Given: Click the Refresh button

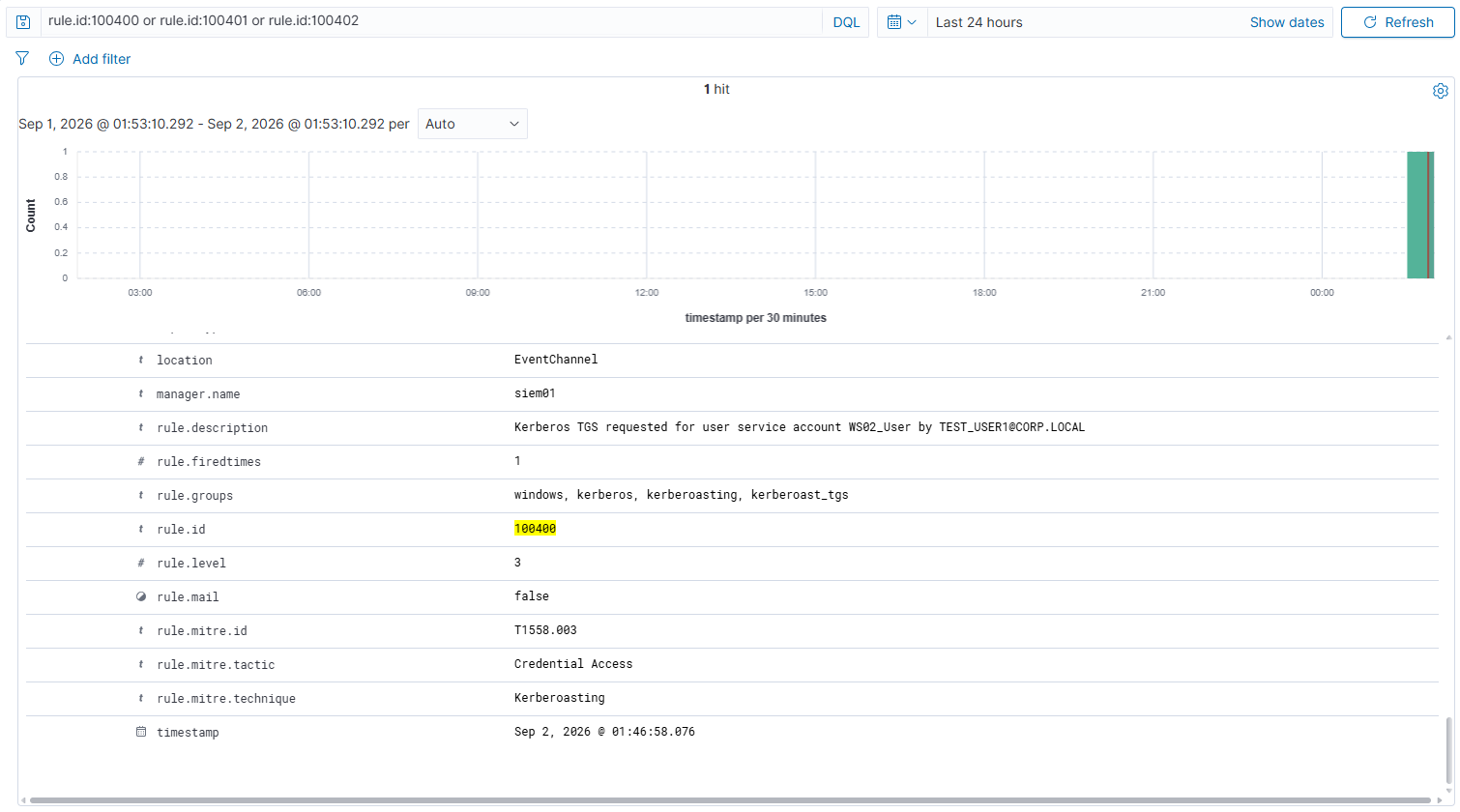Looking at the screenshot, I should (1397, 22).
